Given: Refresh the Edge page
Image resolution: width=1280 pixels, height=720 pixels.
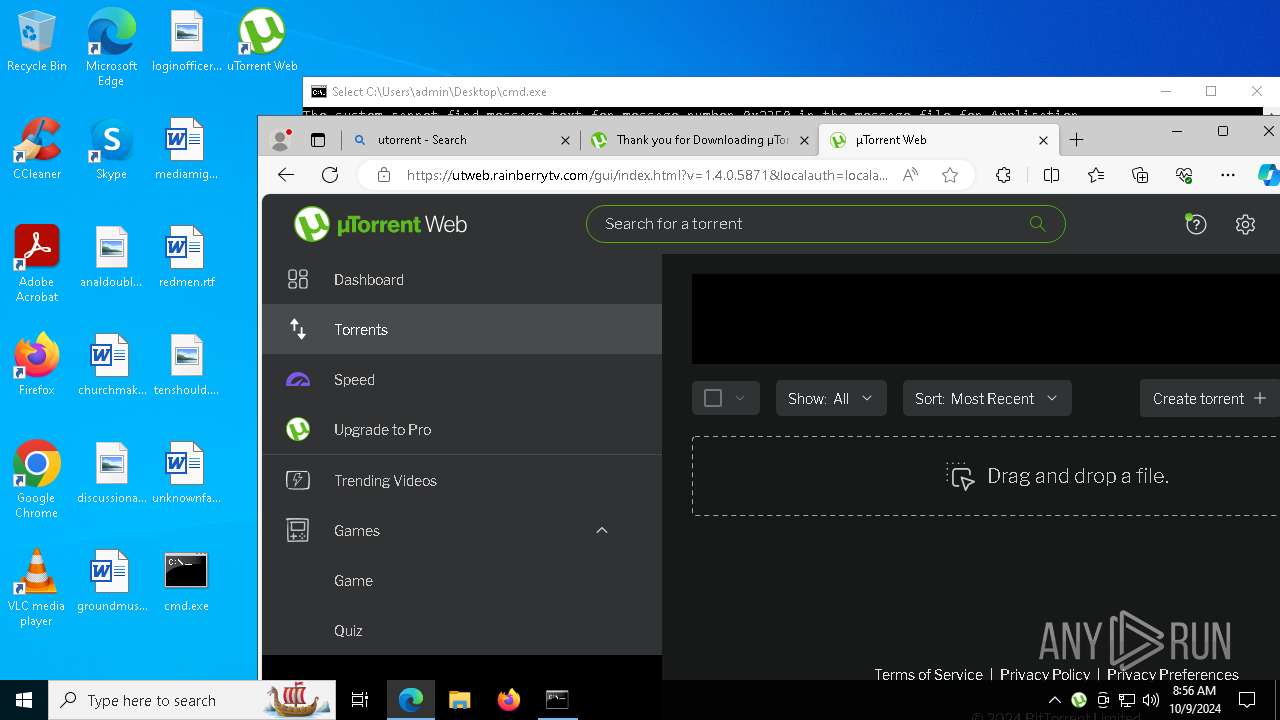Looking at the screenshot, I should click(x=330, y=175).
